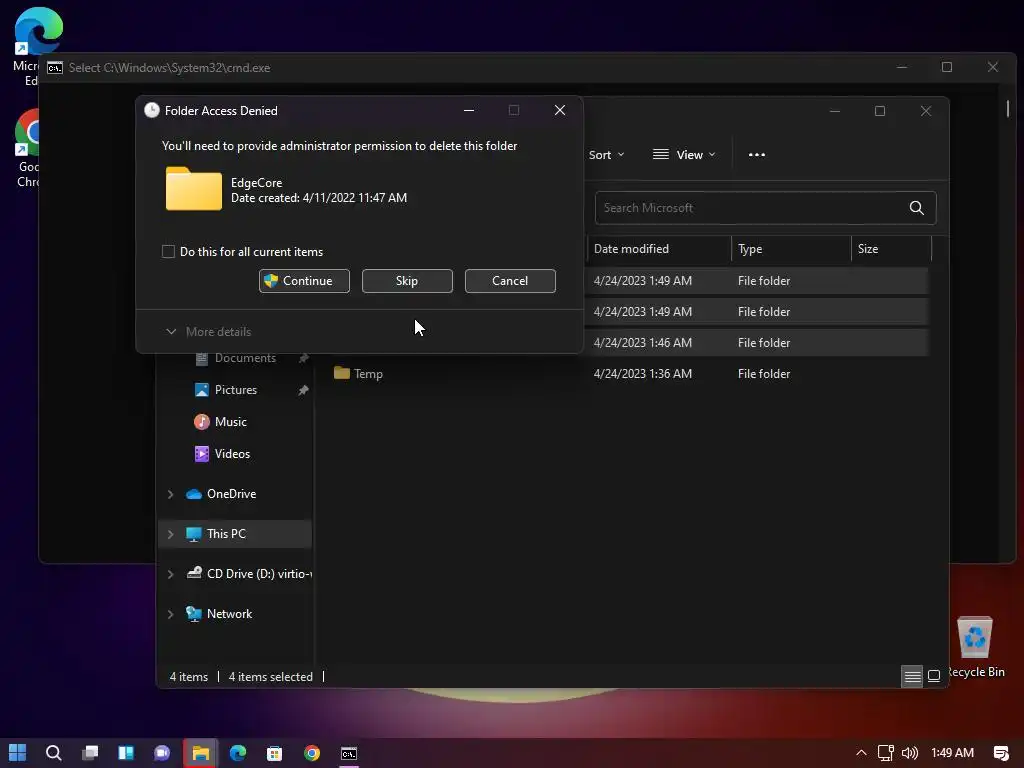
Task: Open Chat app on the taskbar
Action: coord(162,753)
